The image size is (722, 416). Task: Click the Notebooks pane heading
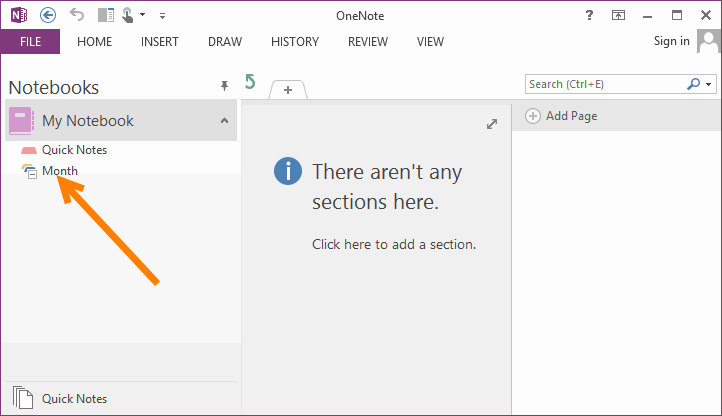pyautogui.click(x=53, y=88)
